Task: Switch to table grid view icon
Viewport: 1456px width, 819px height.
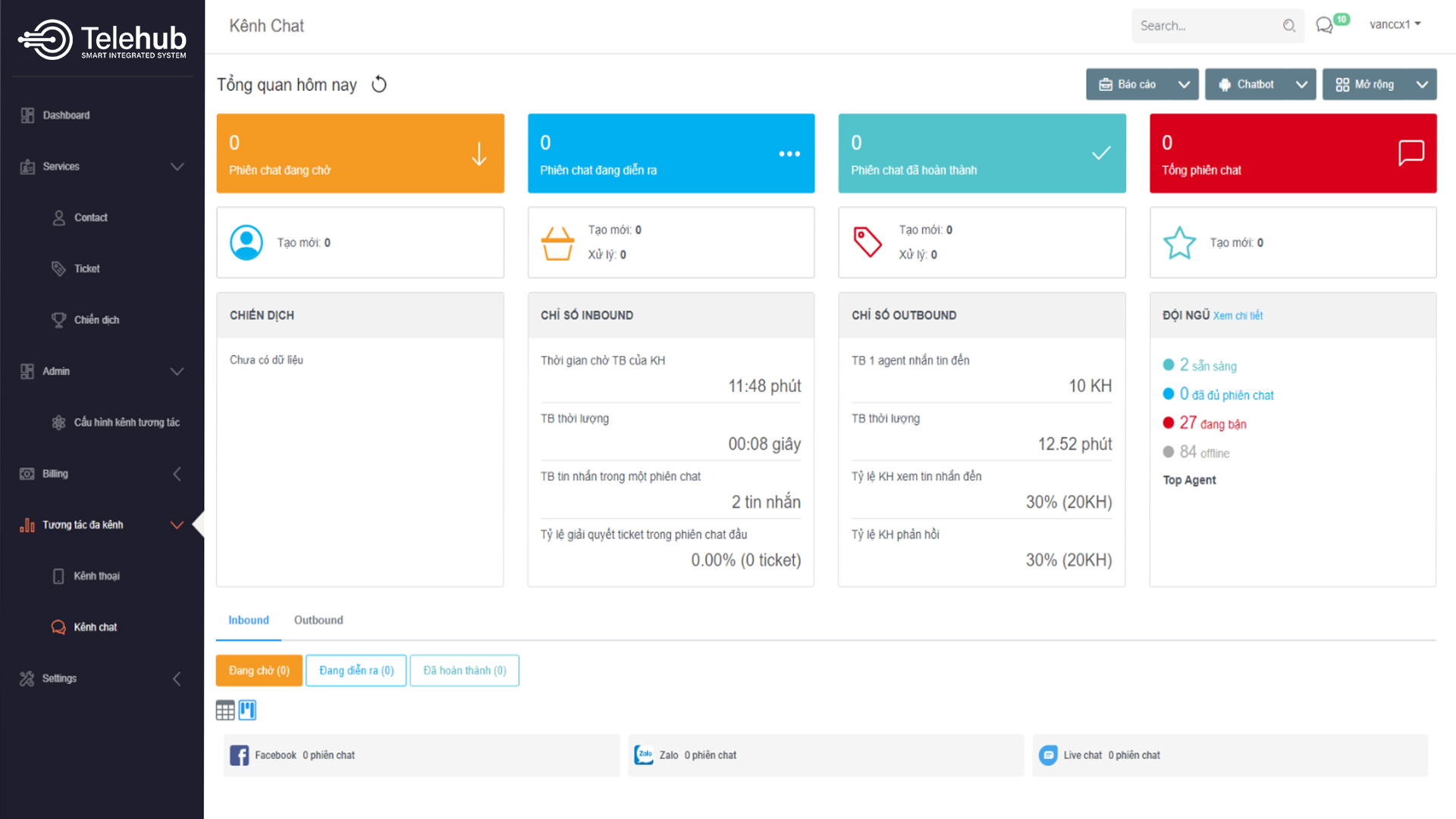Action: point(225,711)
